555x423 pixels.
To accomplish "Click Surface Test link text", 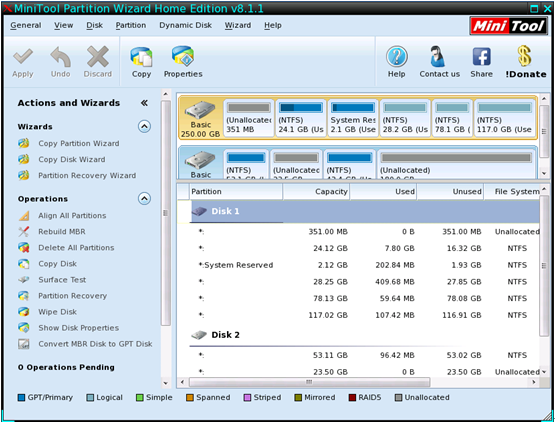I will 62,280.
